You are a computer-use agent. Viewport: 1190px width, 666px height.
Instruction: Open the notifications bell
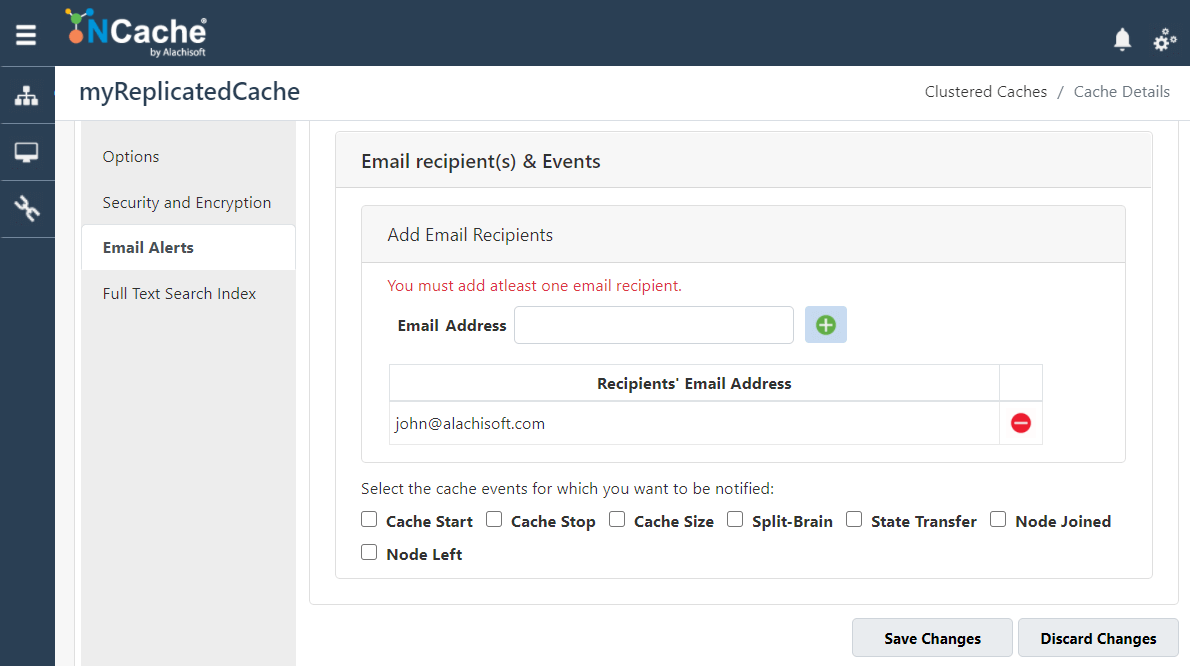[1122, 39]
